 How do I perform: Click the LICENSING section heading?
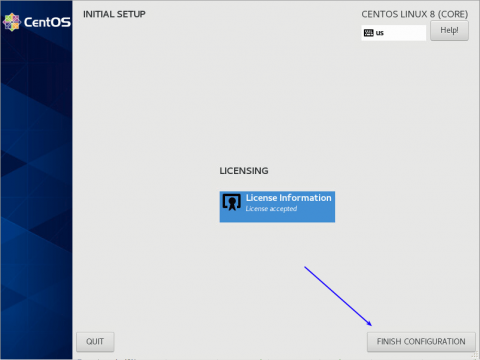coord(244,171)
